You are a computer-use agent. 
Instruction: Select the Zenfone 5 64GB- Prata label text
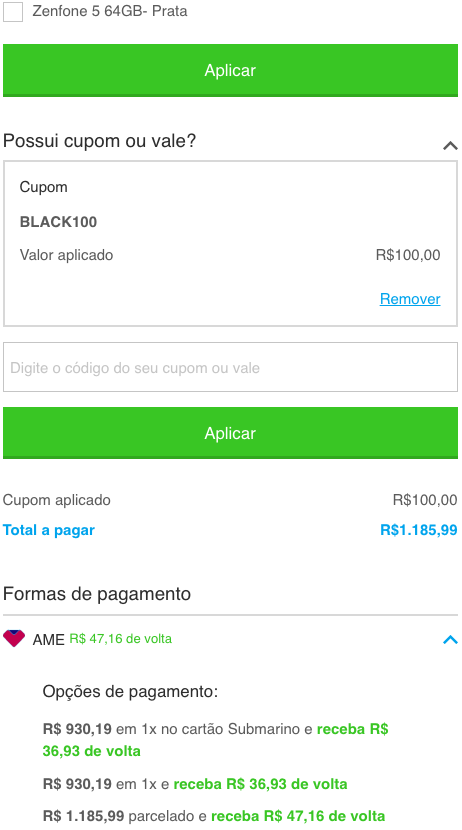tap(110, 11)
